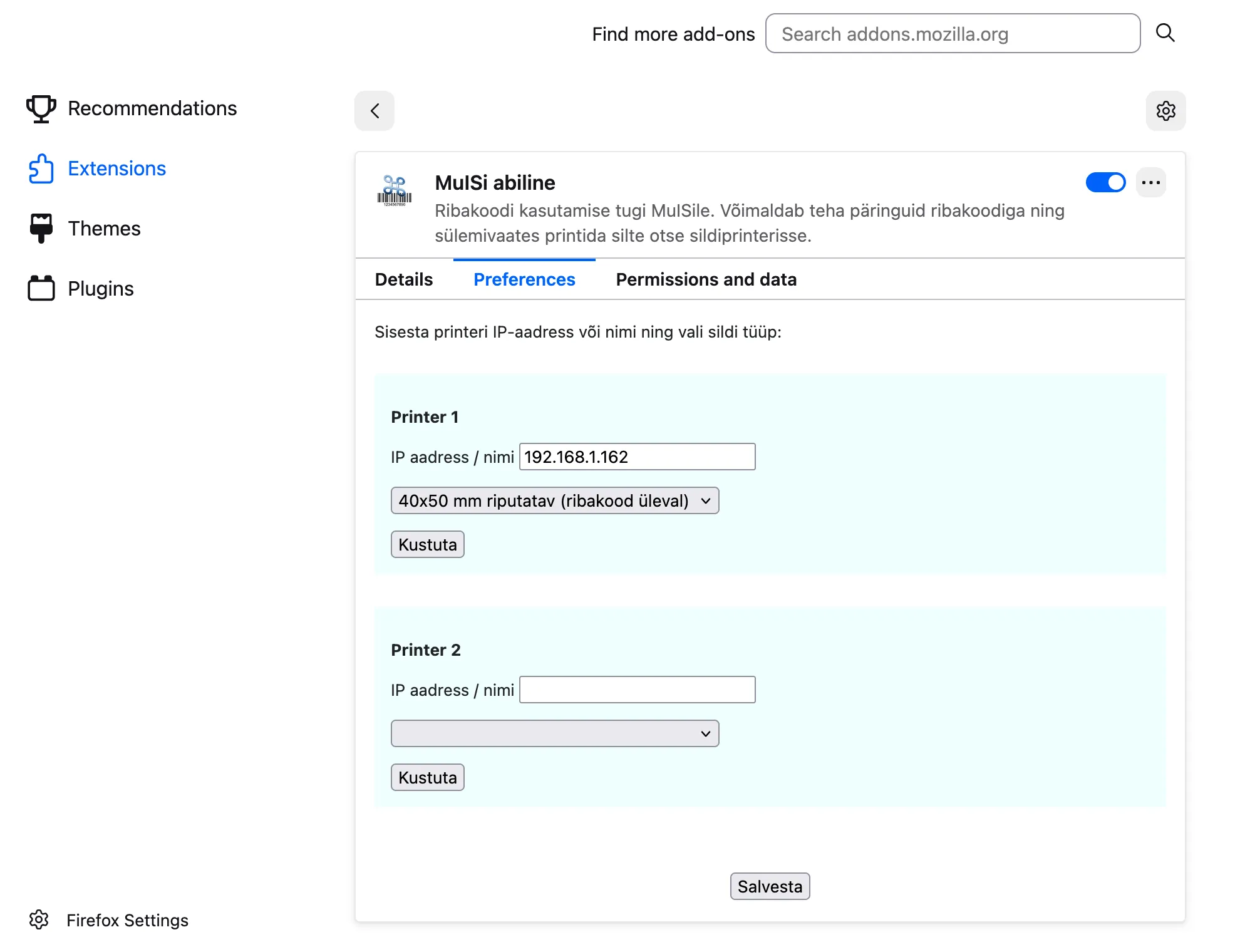Image resolution: width=1240 pixels, height=952 pixels.
Task: Open Permissions and data tab
Action: [x=706, y=279]
